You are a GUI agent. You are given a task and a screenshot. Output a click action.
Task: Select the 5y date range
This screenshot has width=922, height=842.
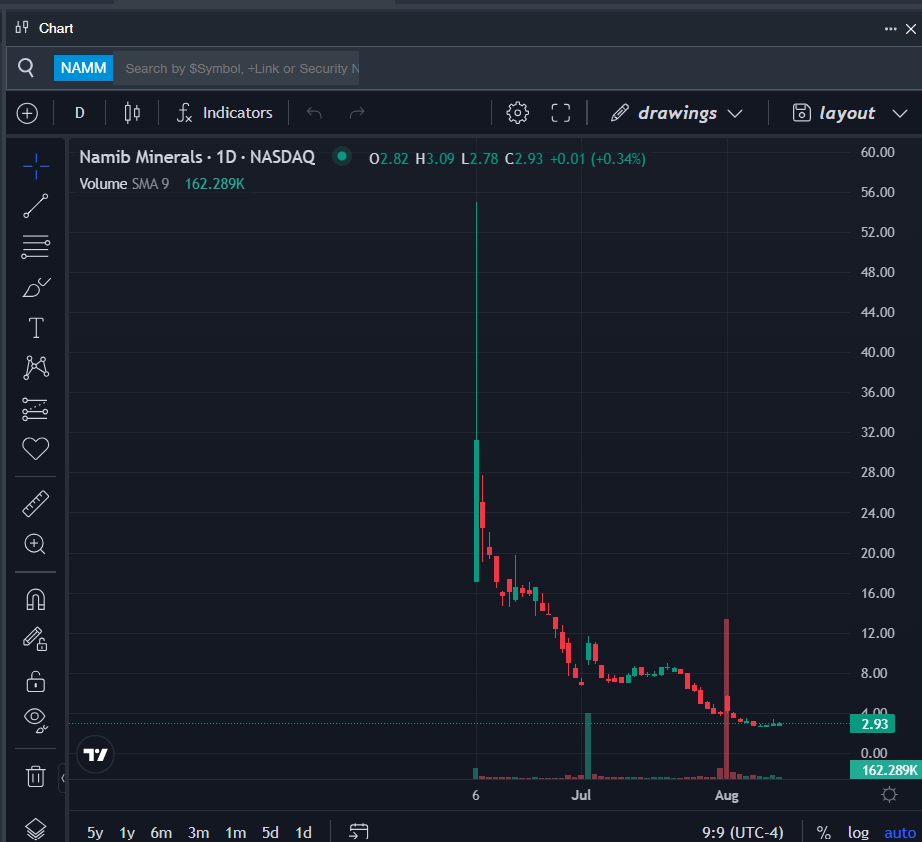coord(95,833)
